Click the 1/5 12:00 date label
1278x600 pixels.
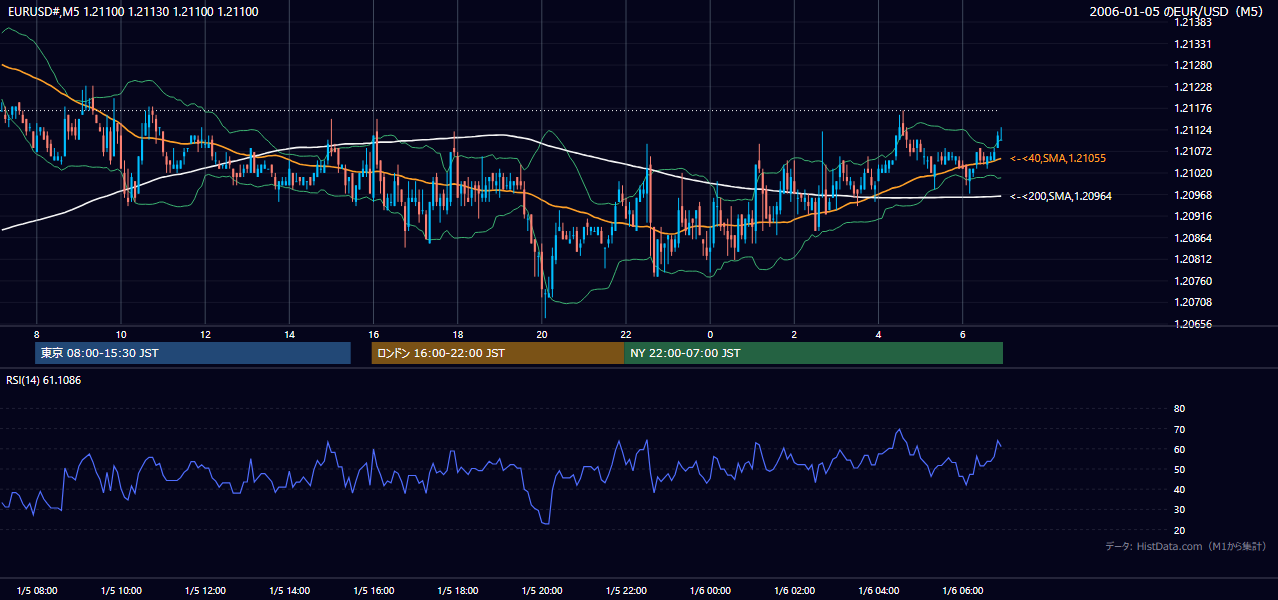click(205, 590)
